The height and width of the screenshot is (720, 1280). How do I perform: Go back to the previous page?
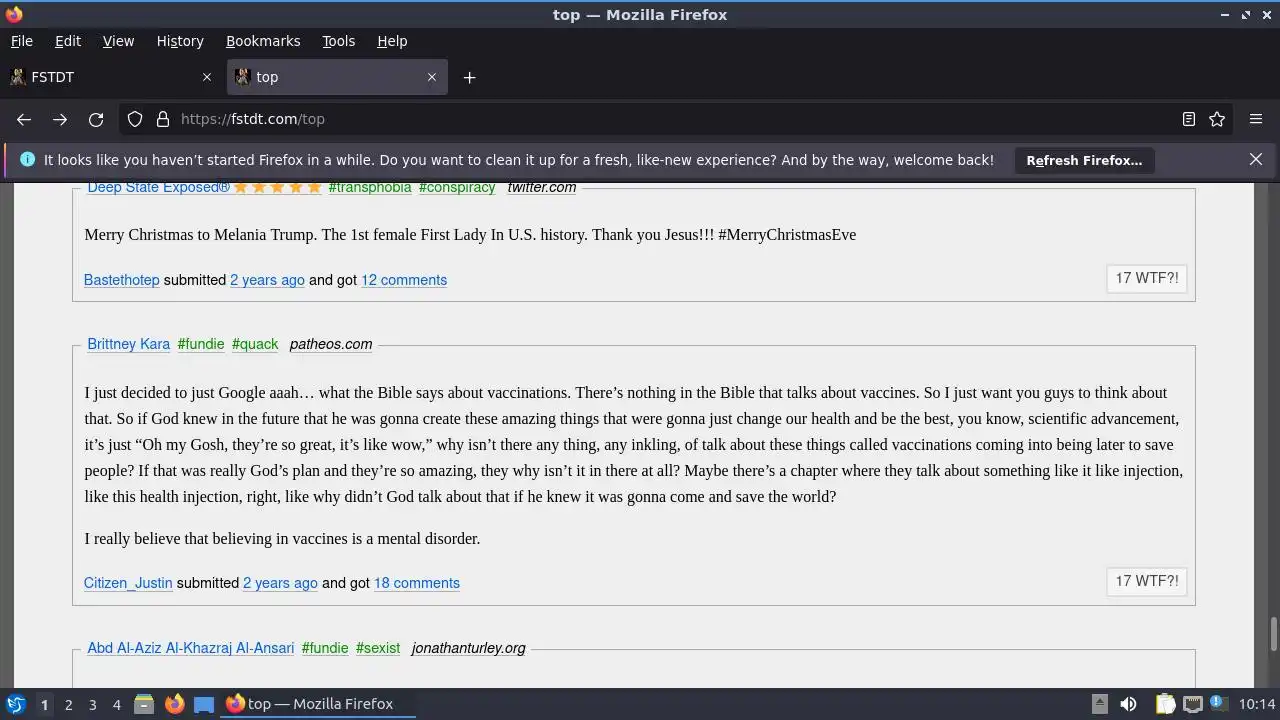pyautogui.click(x=24, y=119)
